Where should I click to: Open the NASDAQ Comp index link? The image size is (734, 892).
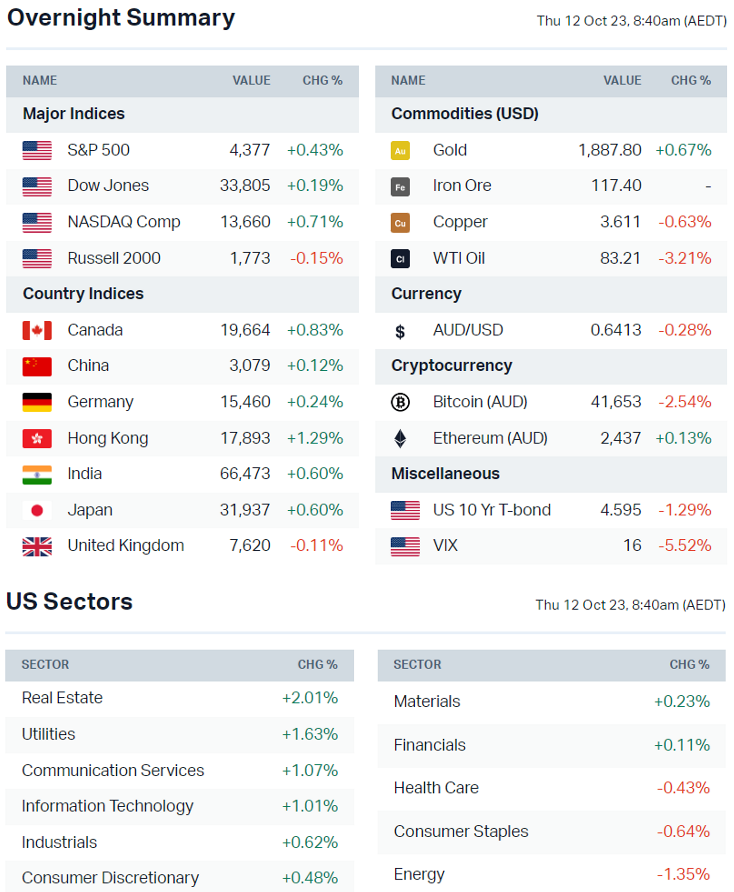tap(123, 222)
